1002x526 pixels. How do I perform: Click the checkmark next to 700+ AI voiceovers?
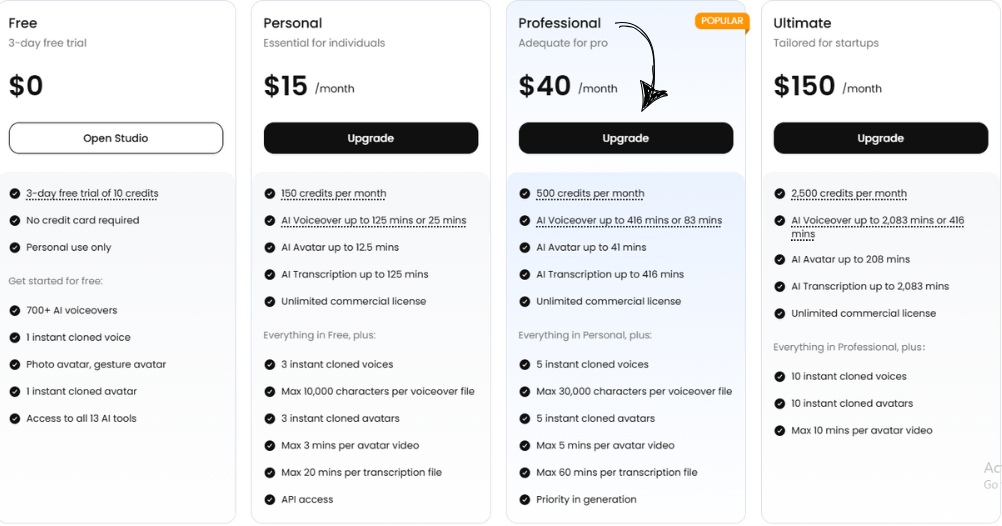click(x=14, y=311)
